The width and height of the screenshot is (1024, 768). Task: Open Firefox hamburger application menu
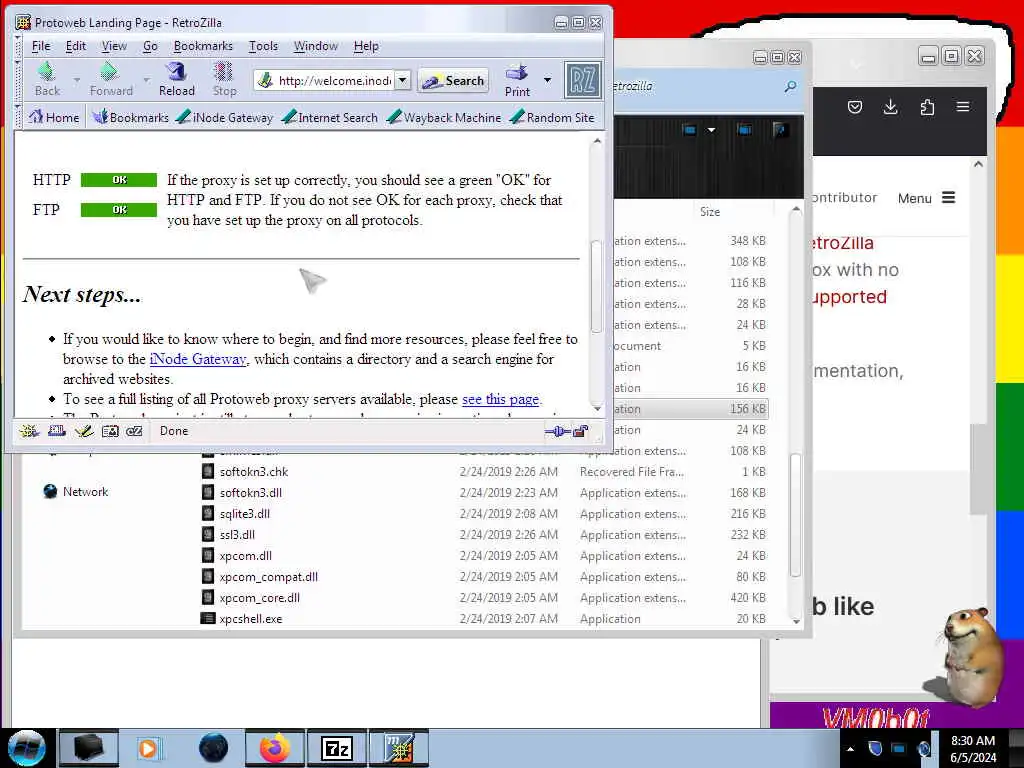(x=963, y=106)
